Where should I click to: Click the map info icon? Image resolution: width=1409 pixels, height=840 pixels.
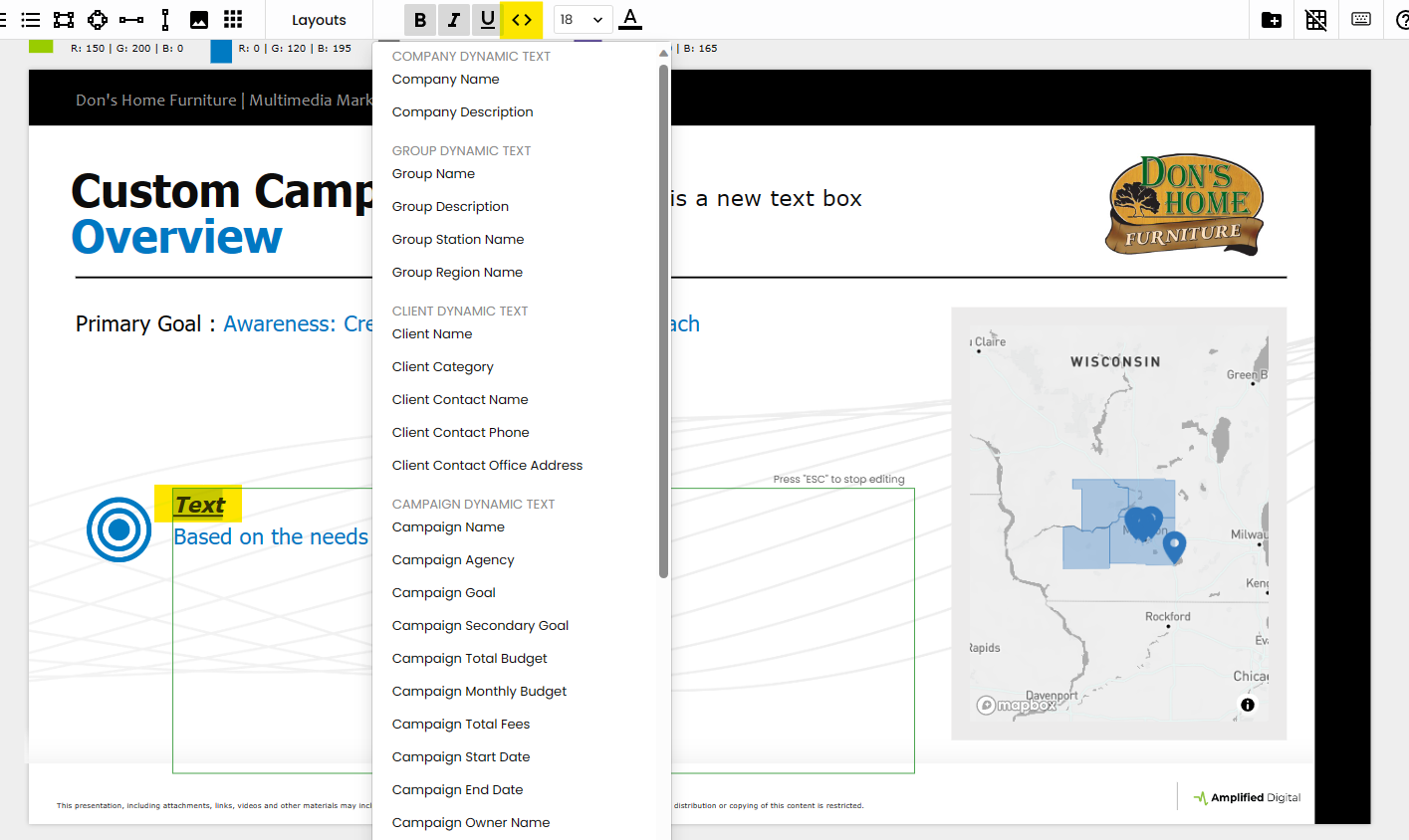click(1248, 705)
